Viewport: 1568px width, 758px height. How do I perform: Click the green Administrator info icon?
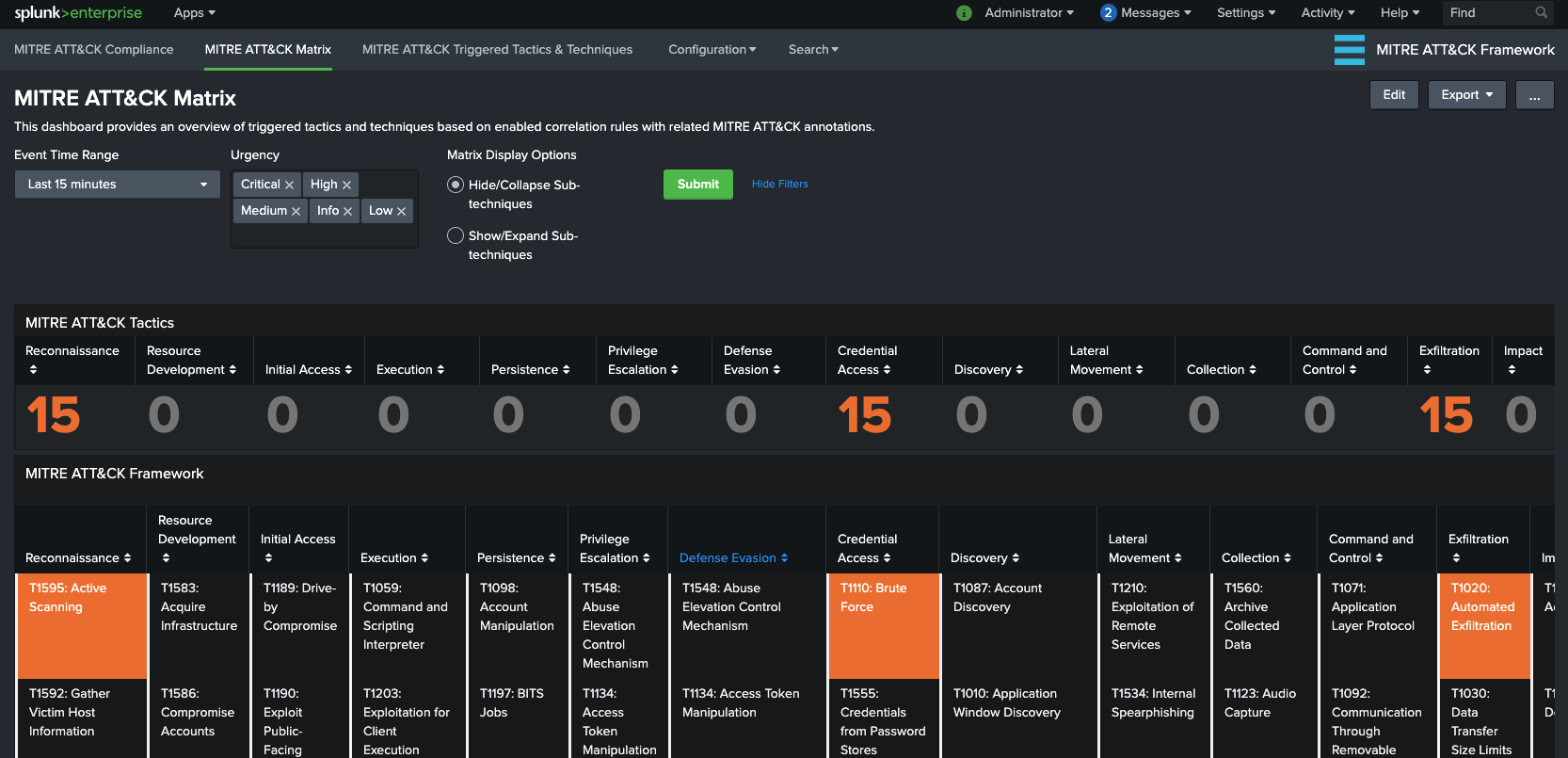point(964,13)
